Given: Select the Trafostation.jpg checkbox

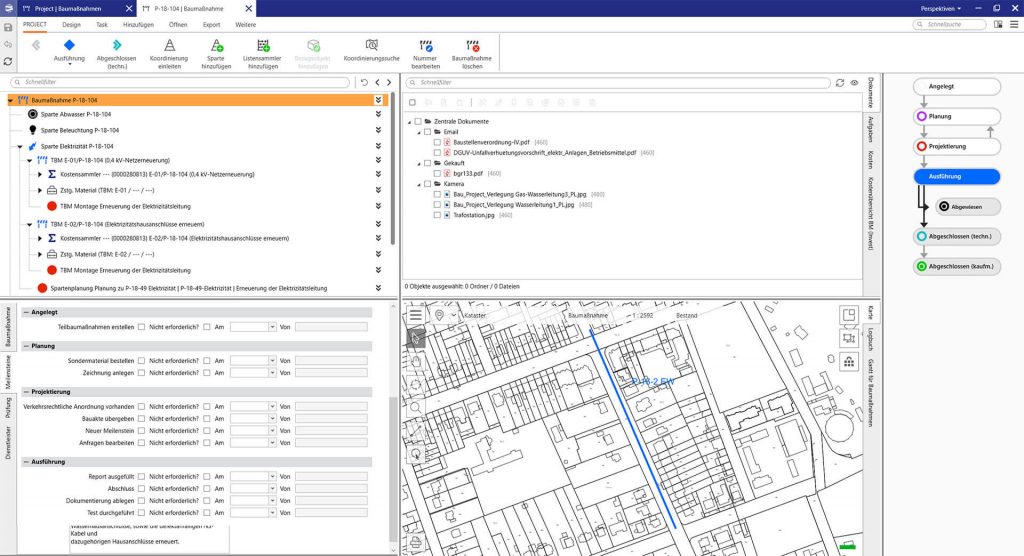Looking at the screenshot, I should pos(437,215).
